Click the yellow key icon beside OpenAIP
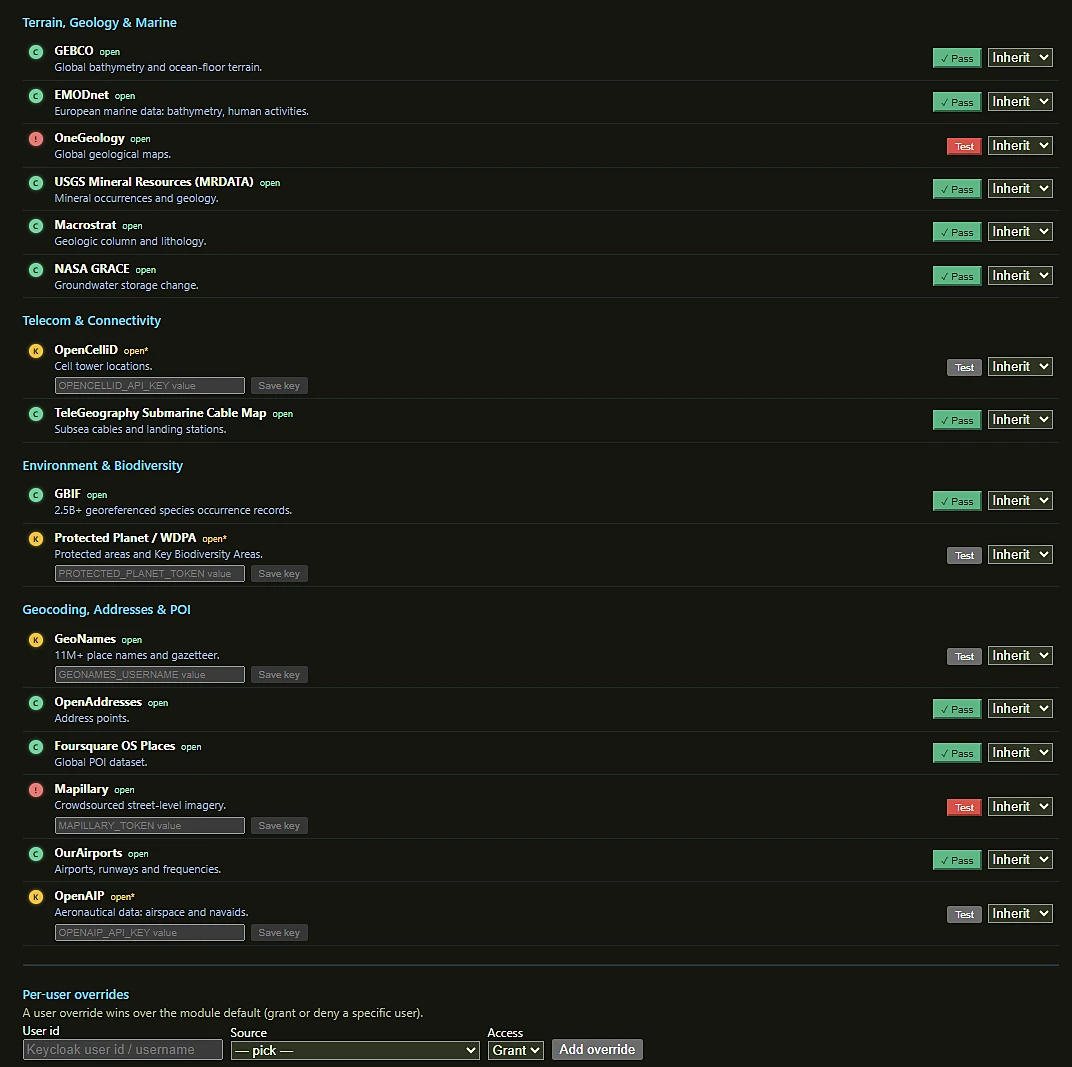The height and width of the screenshot is (1067, 1072). pyautogui.click(x=36, y=897)
